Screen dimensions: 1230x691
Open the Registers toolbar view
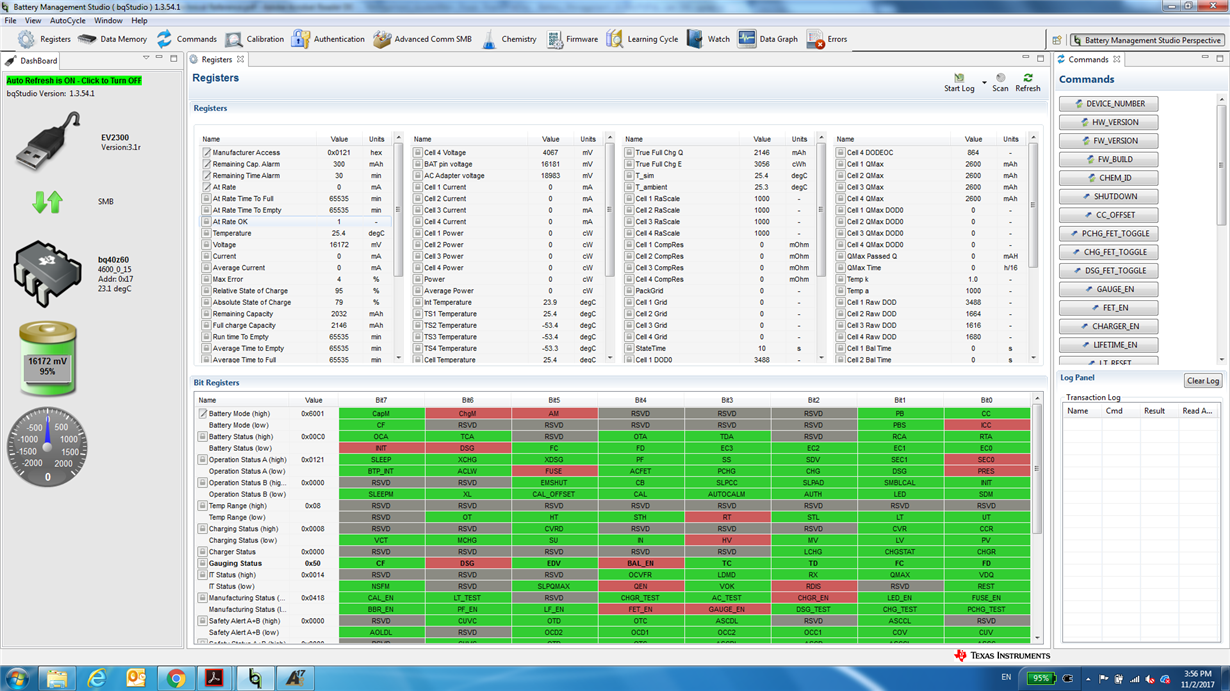tap(44, 39)
